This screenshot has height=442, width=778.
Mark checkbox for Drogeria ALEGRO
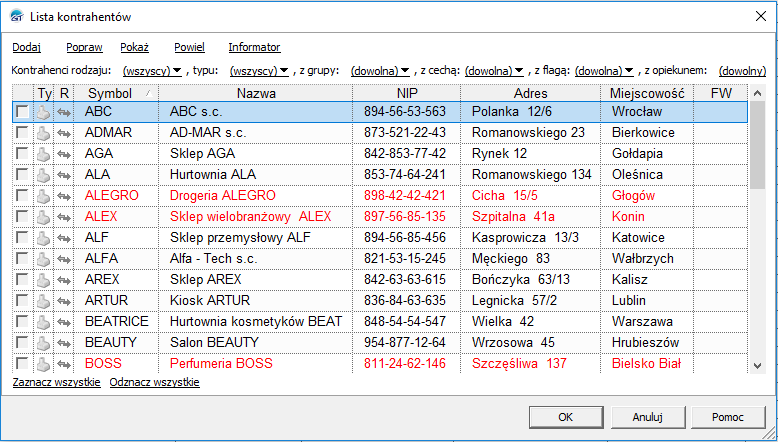pos(22,195)
